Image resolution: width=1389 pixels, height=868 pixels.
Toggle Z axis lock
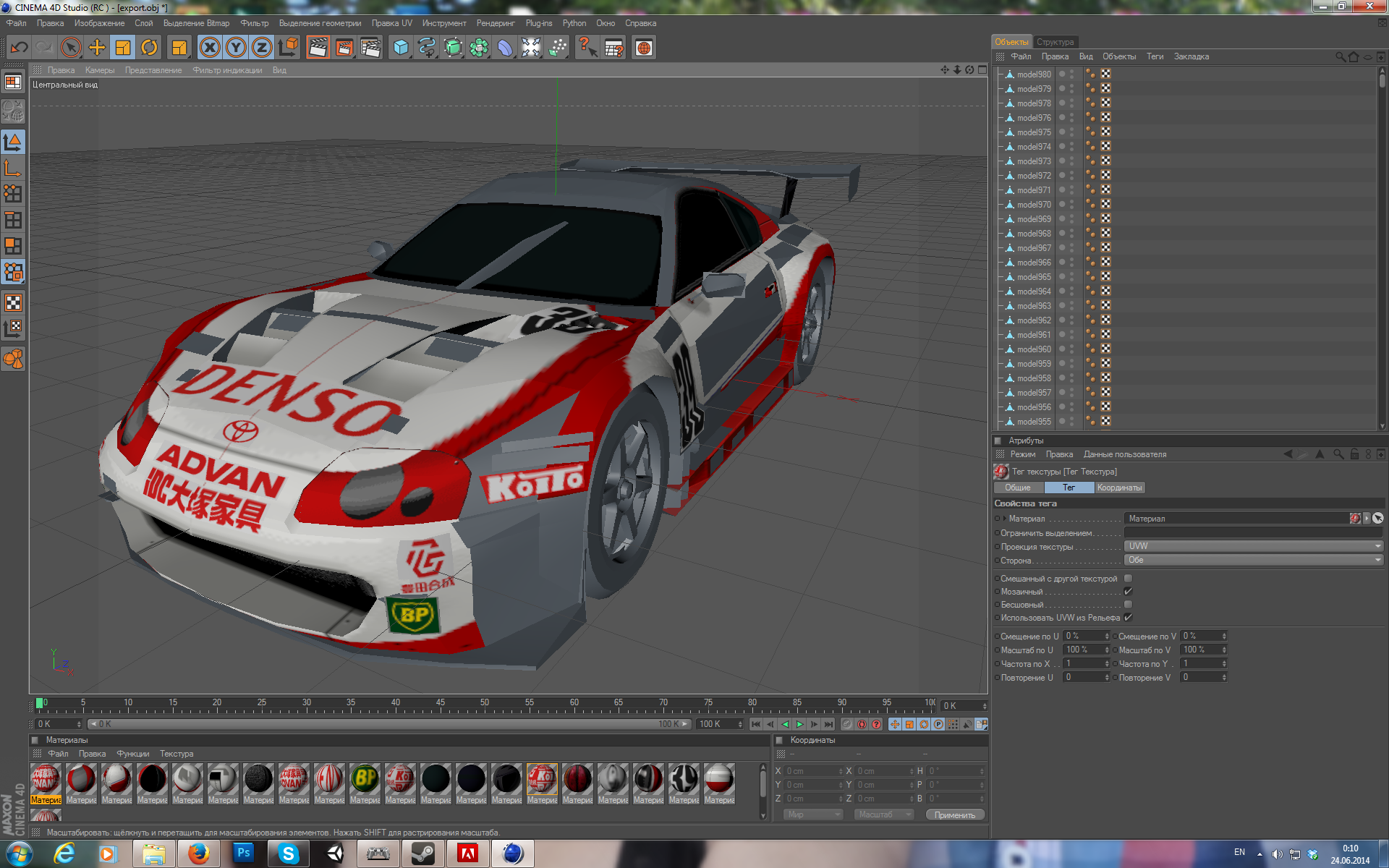coord(262,48)
